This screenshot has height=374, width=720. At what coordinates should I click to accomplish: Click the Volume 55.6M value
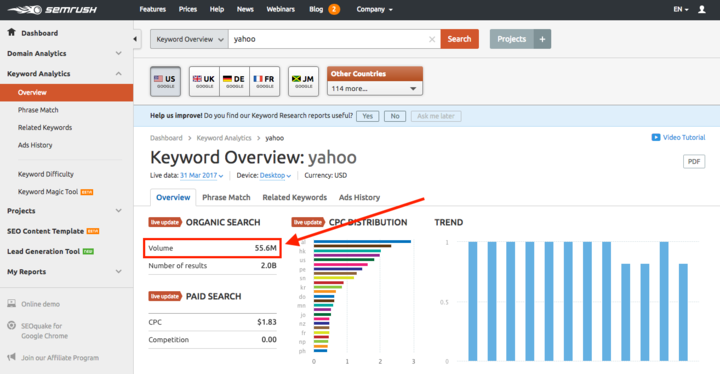(265, 248)
